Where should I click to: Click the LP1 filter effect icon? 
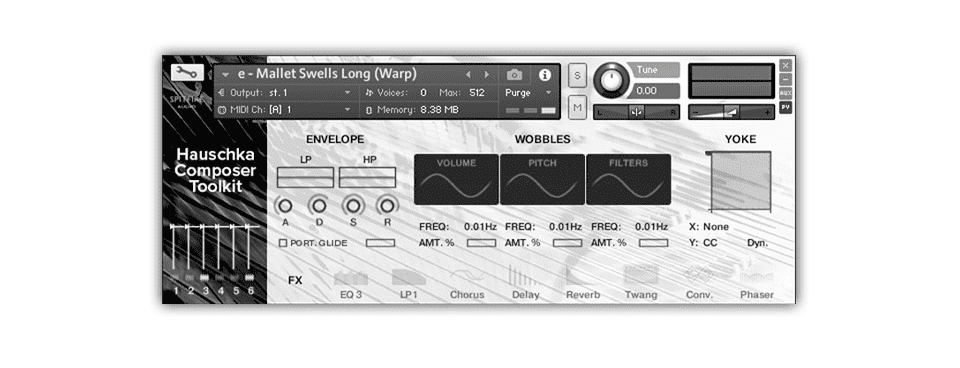409,277
